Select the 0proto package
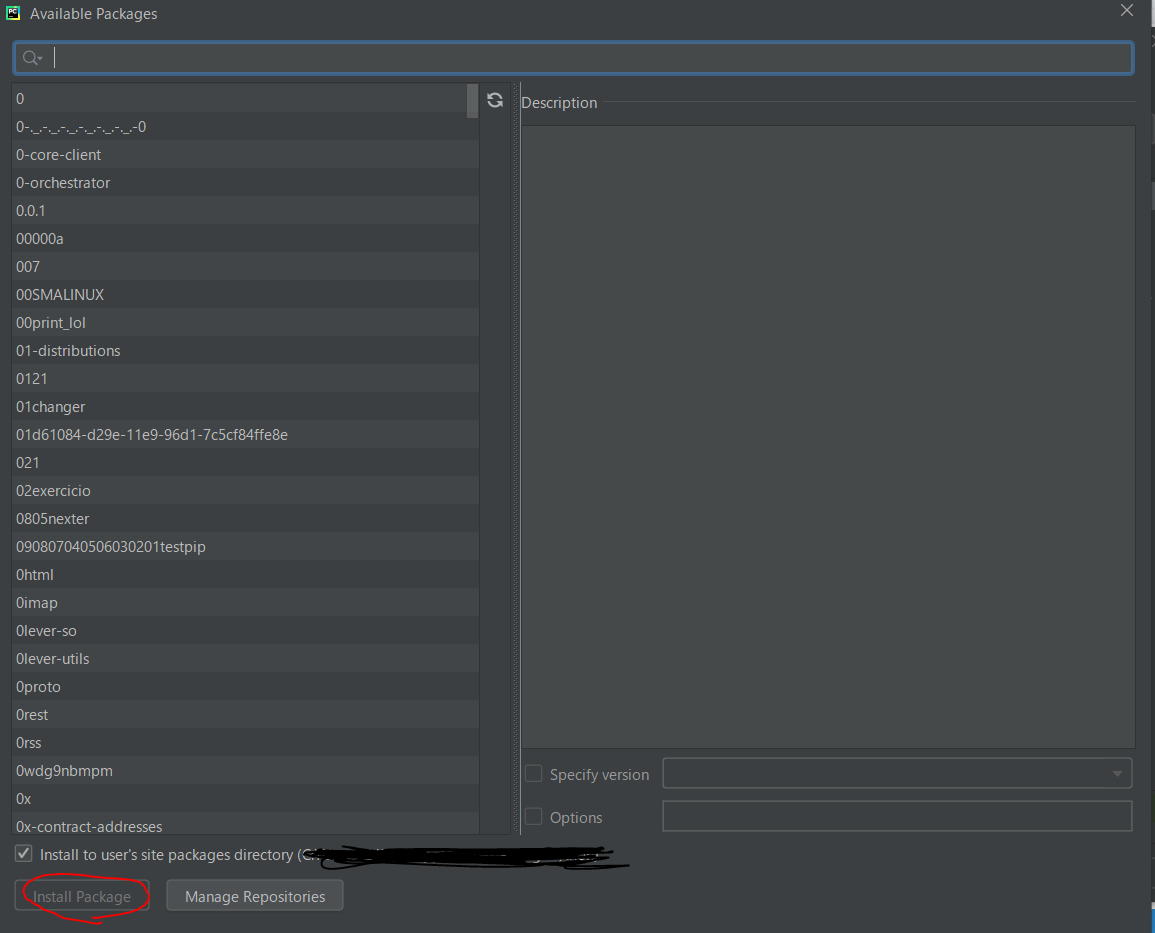This screenshot has height=933, width=1155. tap(245, 686)
